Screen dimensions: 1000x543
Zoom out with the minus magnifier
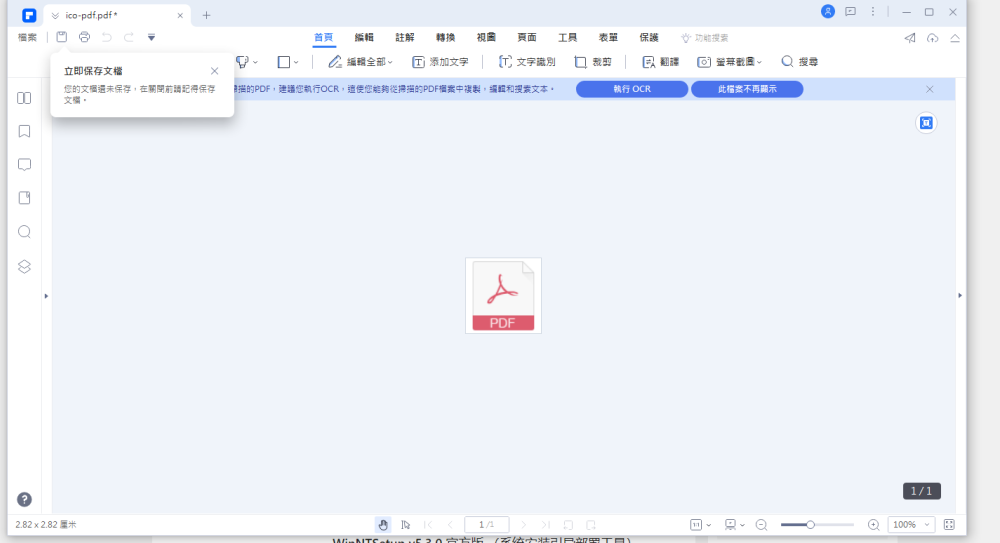coord(761,524)
